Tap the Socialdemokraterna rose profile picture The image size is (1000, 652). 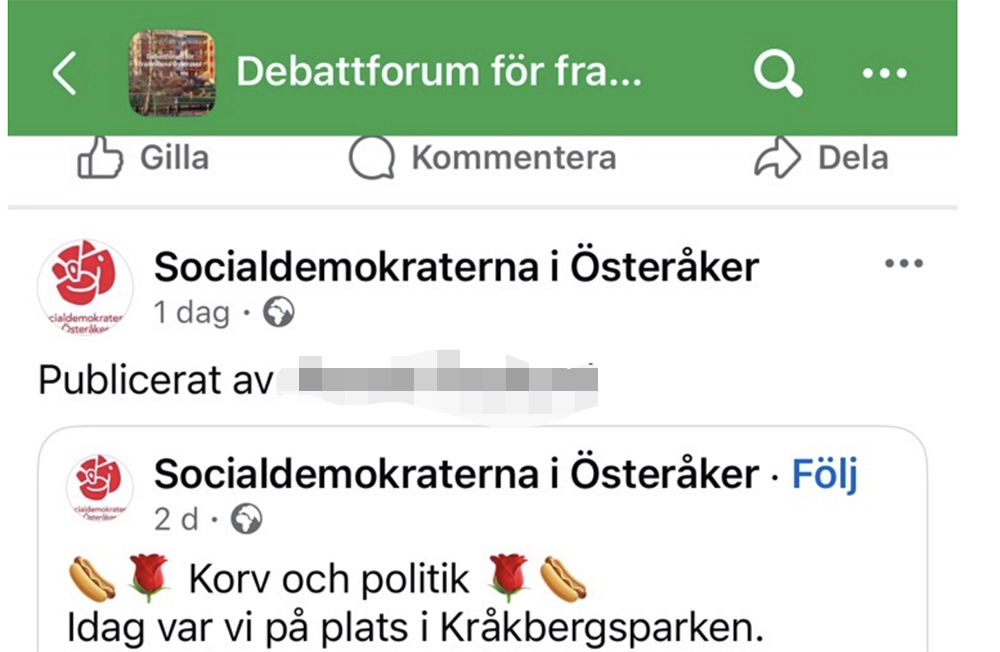tap(85, 287)
